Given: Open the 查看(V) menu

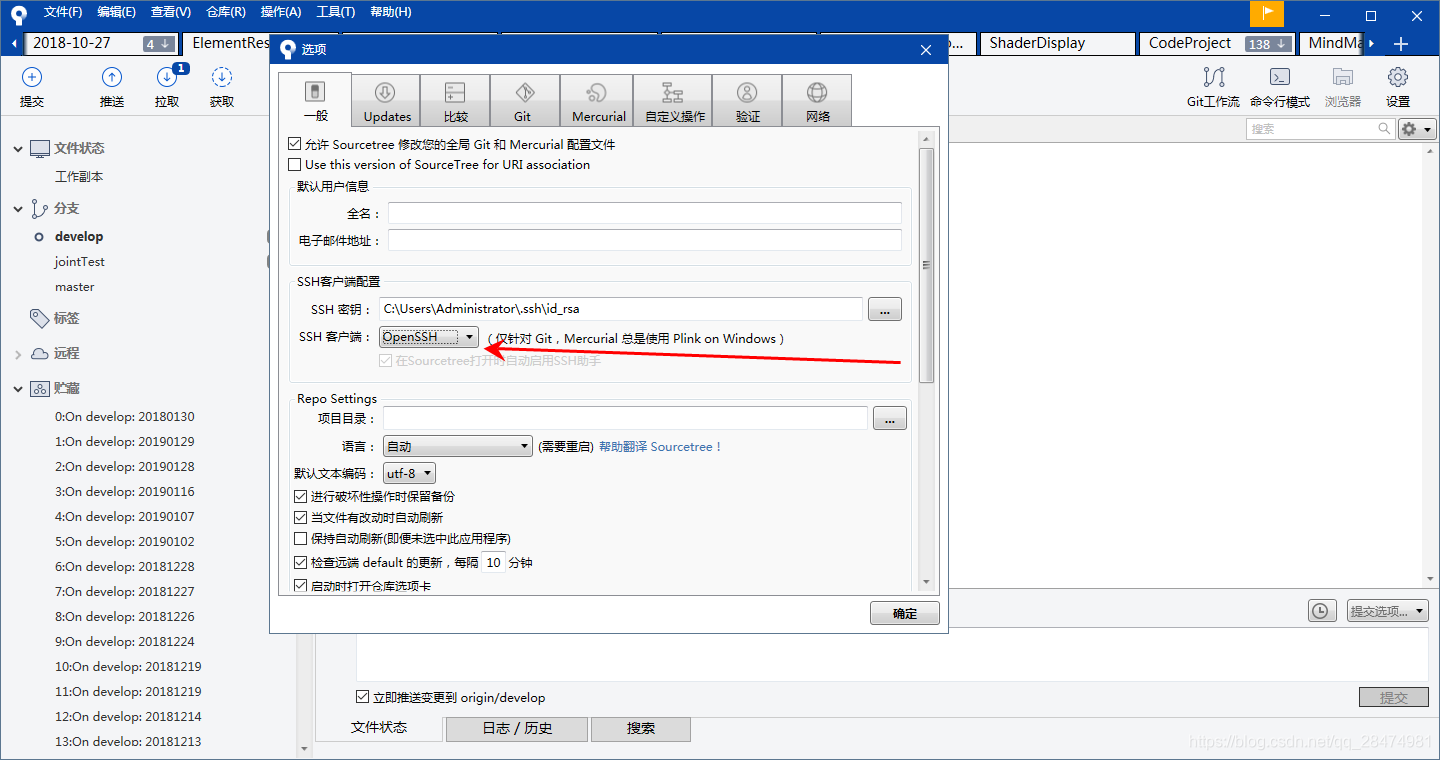Looking at the screenshot, I should click(x=171, y=12).
